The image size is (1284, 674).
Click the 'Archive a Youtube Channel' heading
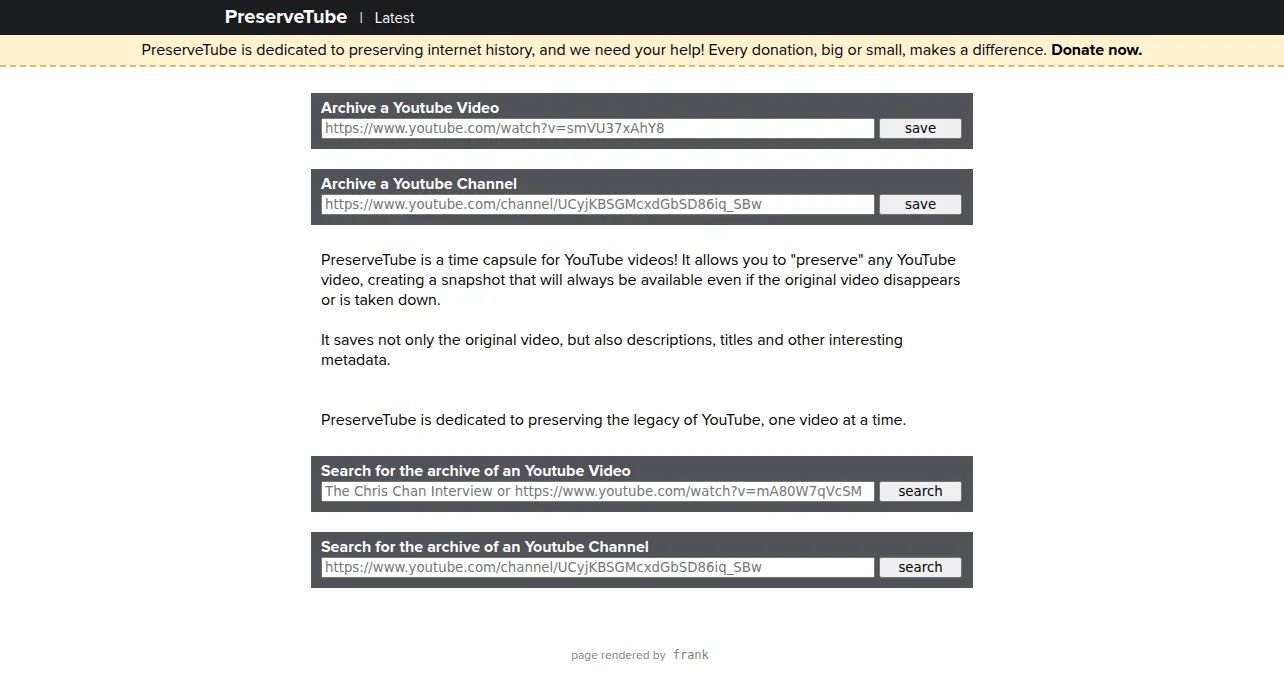pos(419,183)
